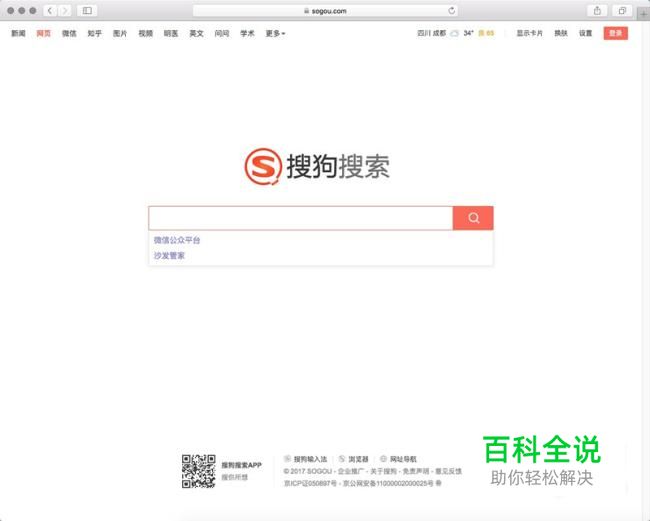Open 网址导航 footer link

pyautogui.click(x=403, y=459)
